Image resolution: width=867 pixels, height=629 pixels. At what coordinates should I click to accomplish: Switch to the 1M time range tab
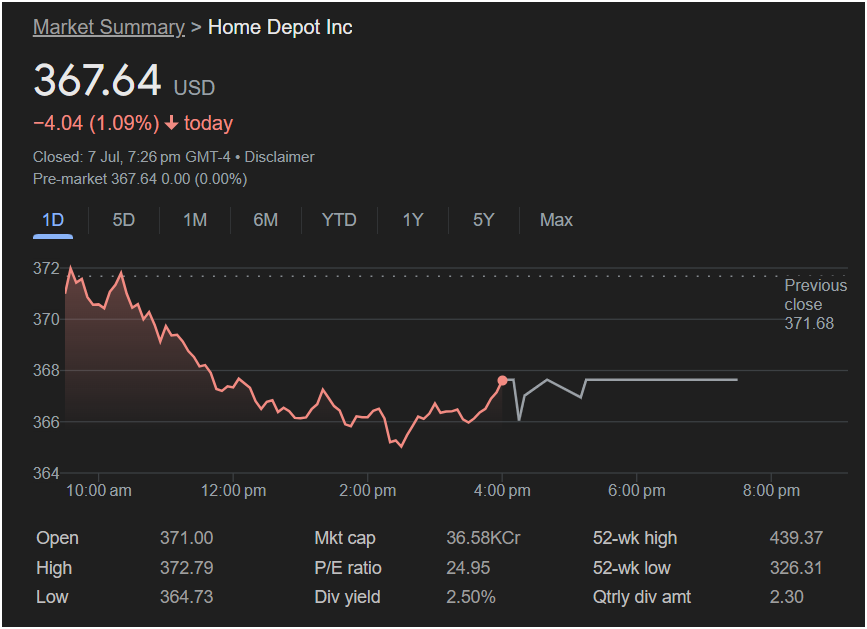pyautogui.click(x=195, y=220)
